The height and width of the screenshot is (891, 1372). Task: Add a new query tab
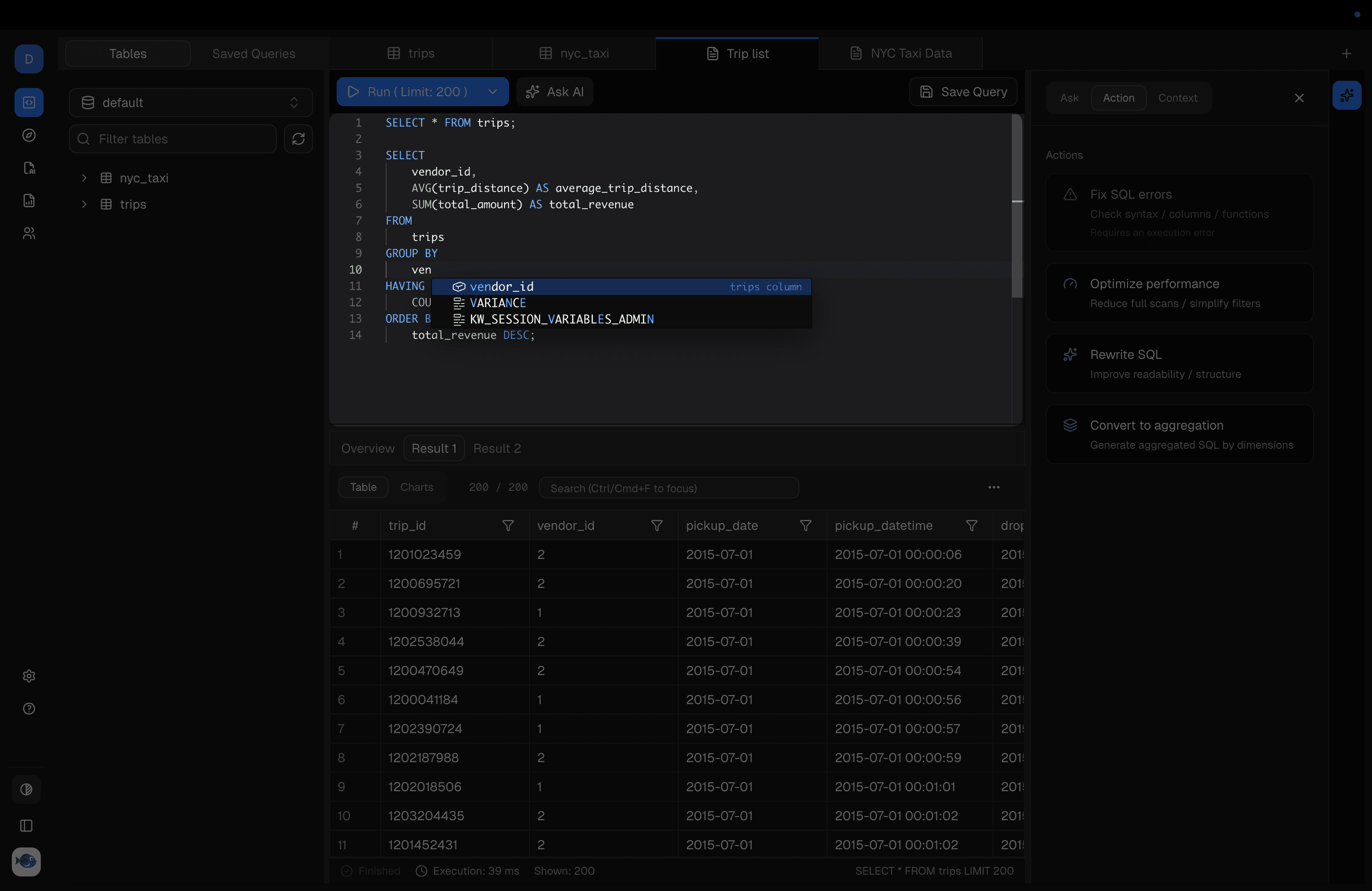(x=1347, y=54)
